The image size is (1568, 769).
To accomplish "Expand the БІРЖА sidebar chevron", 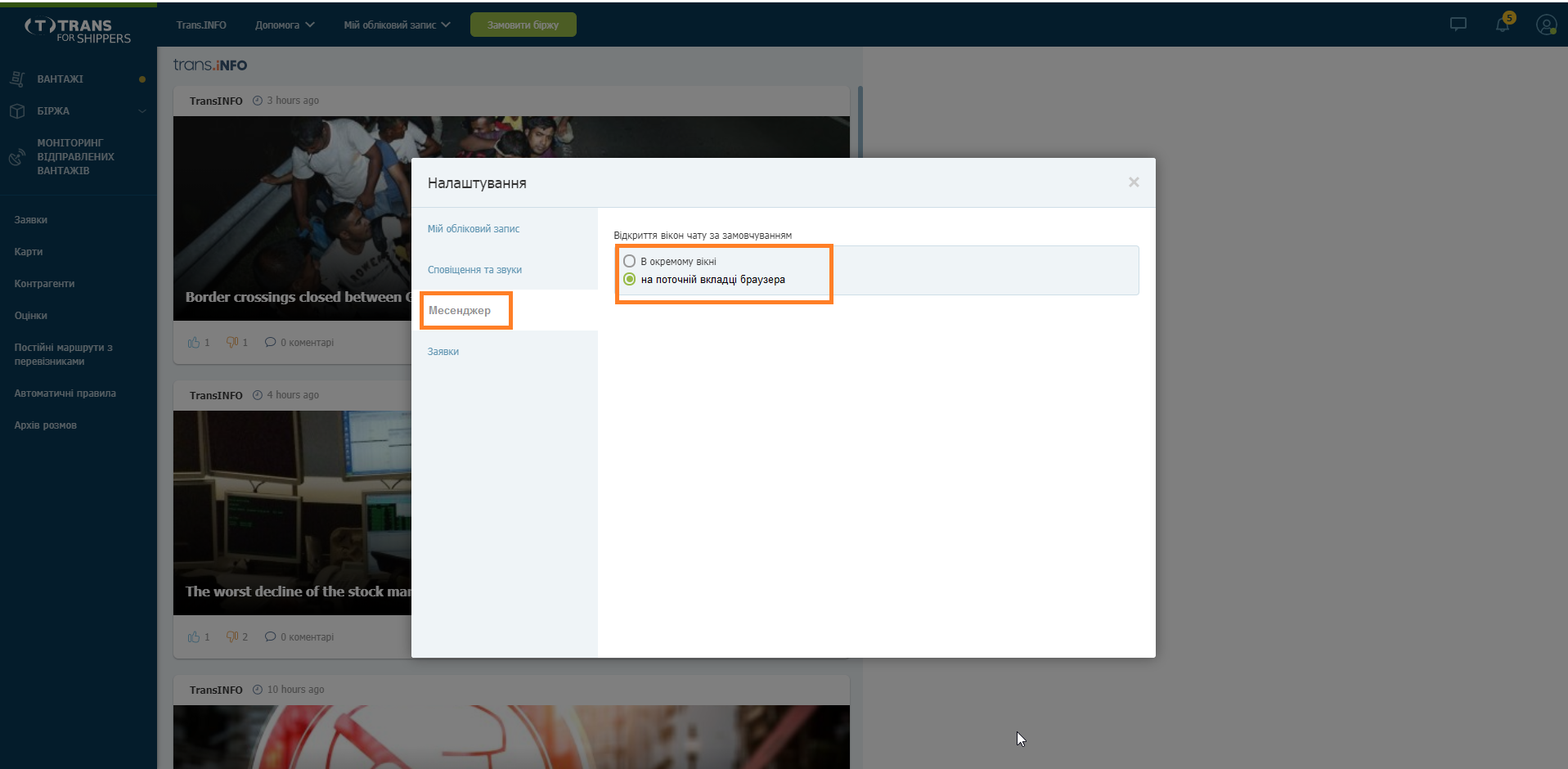I will click(x=142, y=111).
